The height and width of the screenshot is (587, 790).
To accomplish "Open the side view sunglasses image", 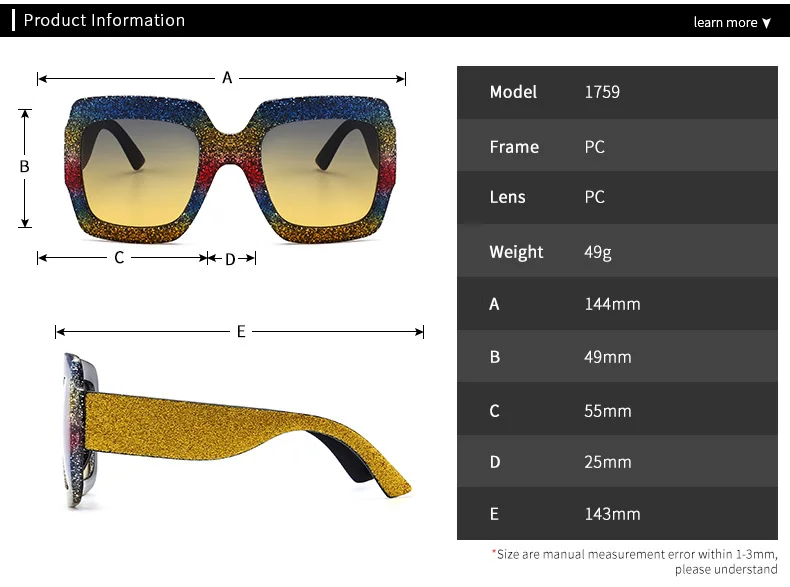I will pos(237,431).
